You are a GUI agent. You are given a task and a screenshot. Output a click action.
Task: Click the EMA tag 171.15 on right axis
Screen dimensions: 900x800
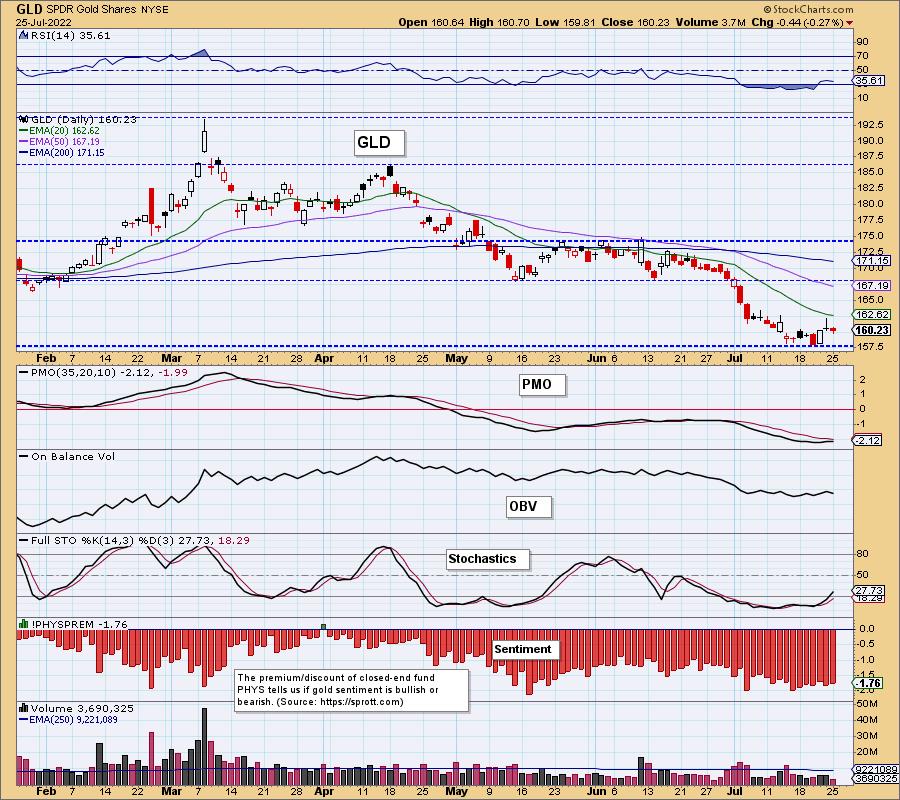click(872, 261)
